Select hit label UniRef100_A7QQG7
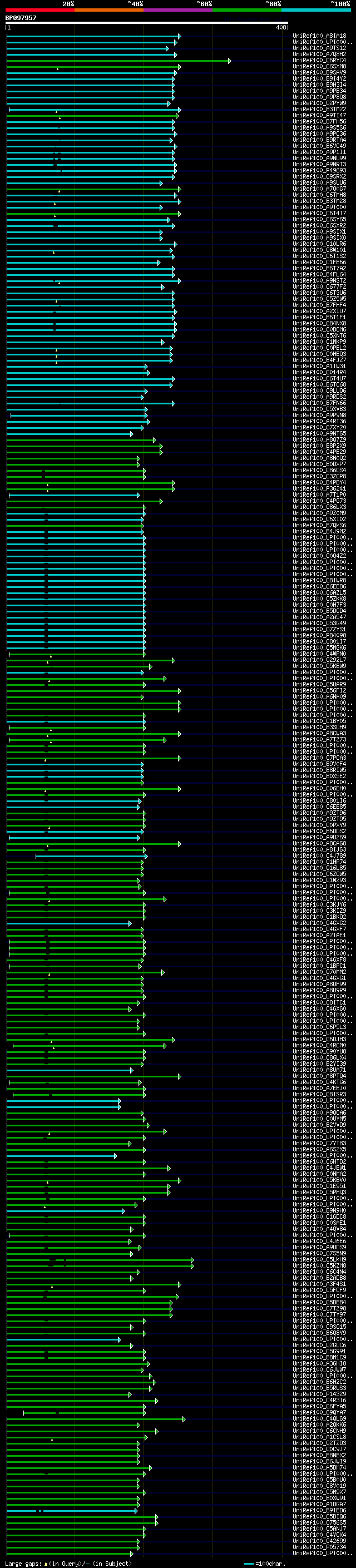The image size is (356, 1568). 319,189
